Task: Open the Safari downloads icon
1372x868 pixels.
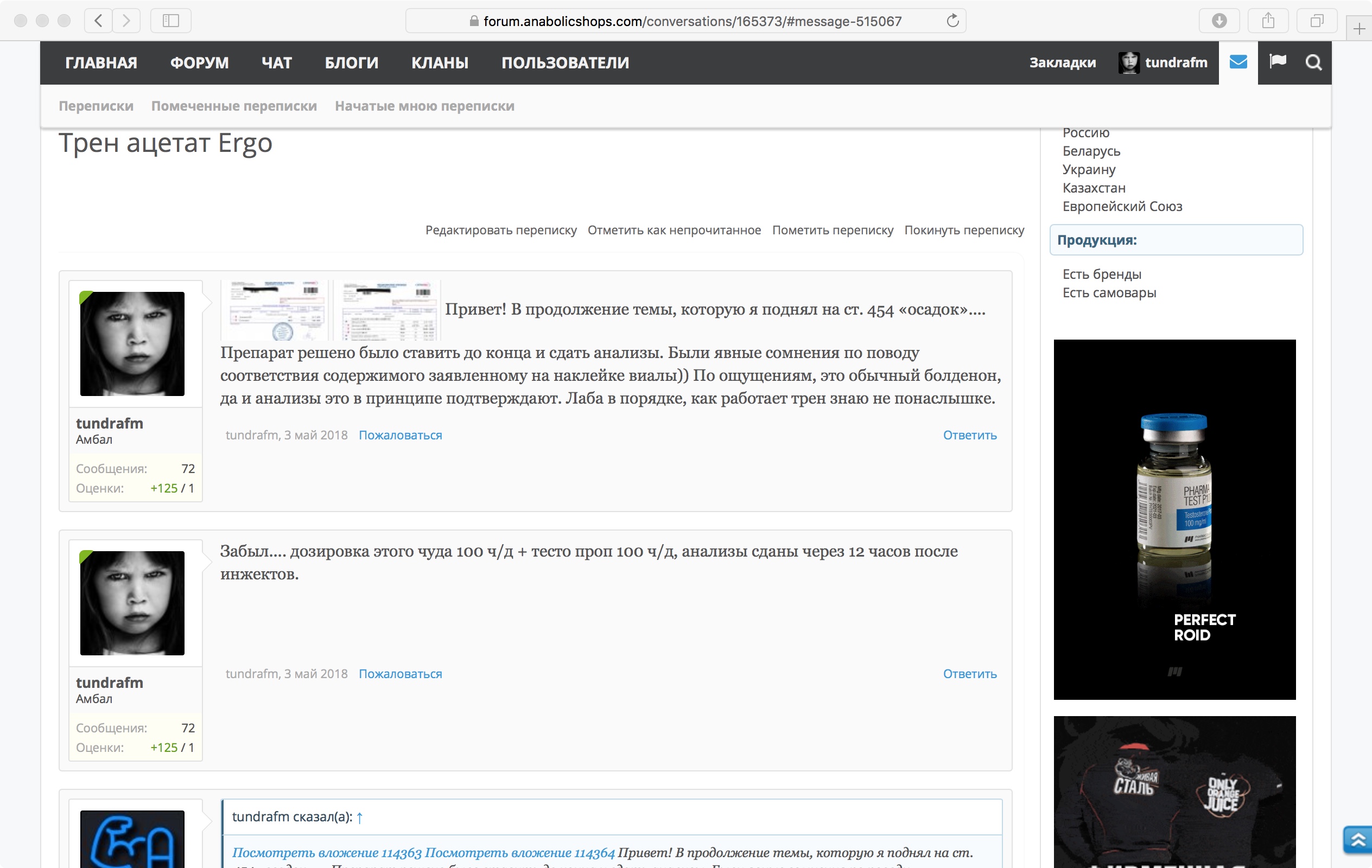Action: coord(1219,21)
